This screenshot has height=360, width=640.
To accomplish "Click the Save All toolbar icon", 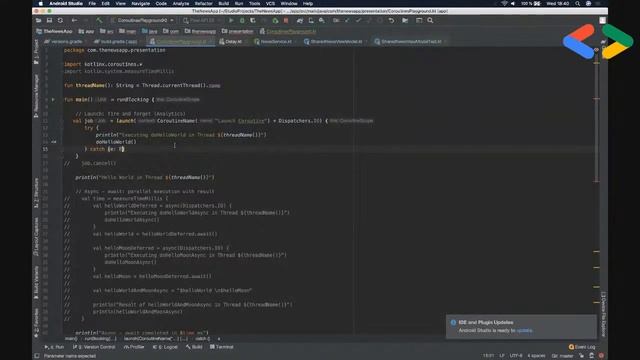I will 49,20.
